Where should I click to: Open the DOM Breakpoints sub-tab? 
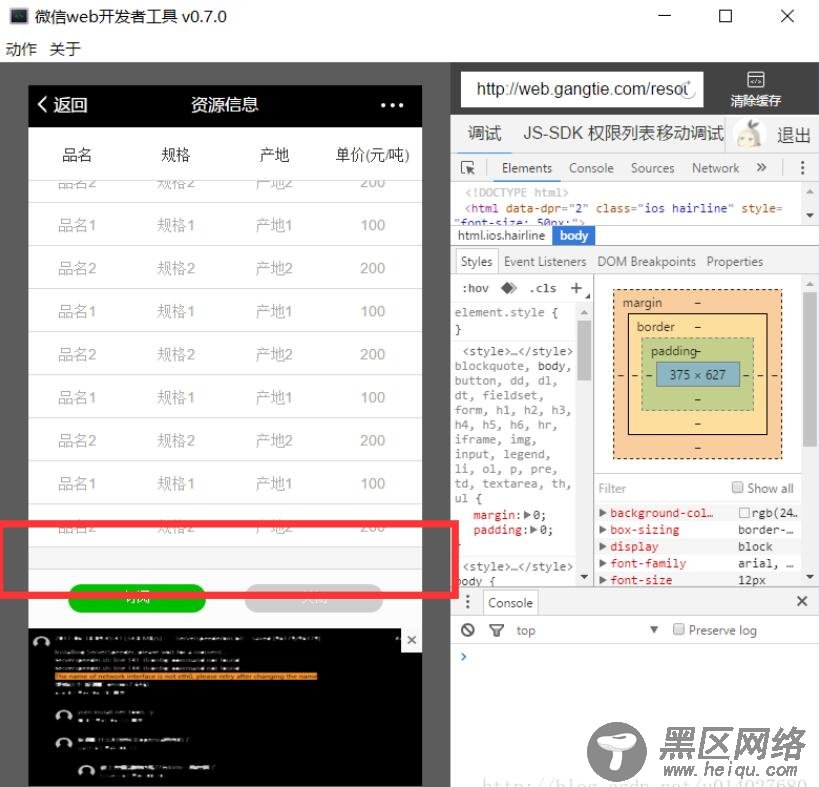646,261
